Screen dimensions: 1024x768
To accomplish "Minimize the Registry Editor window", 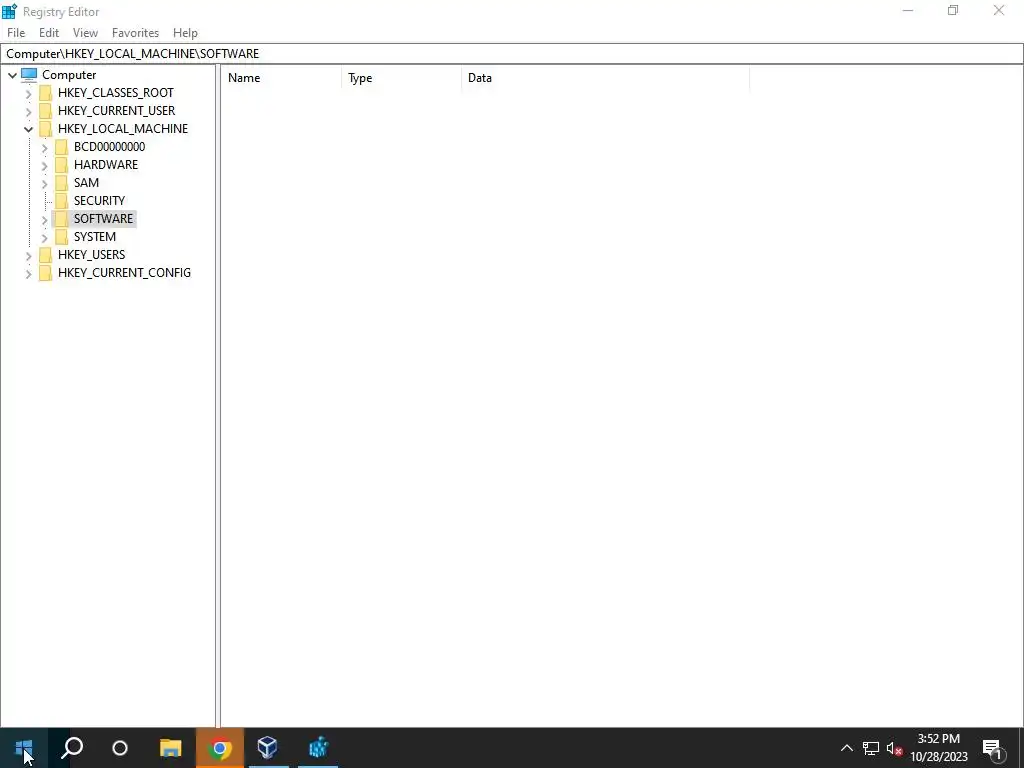I will (x=908, y=10).
